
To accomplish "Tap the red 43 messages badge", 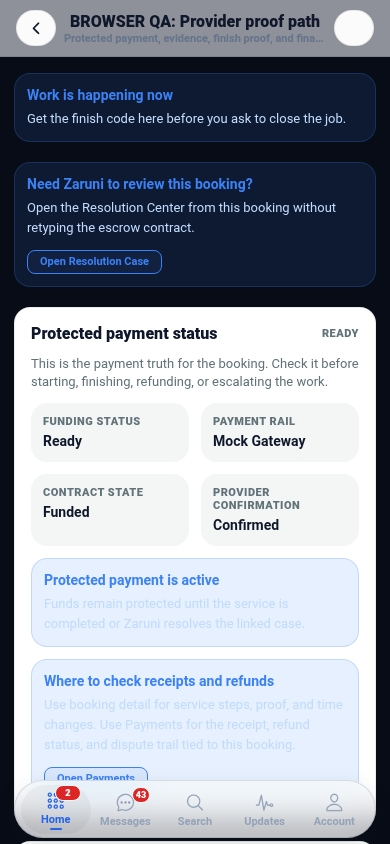I will click(141, 794).
